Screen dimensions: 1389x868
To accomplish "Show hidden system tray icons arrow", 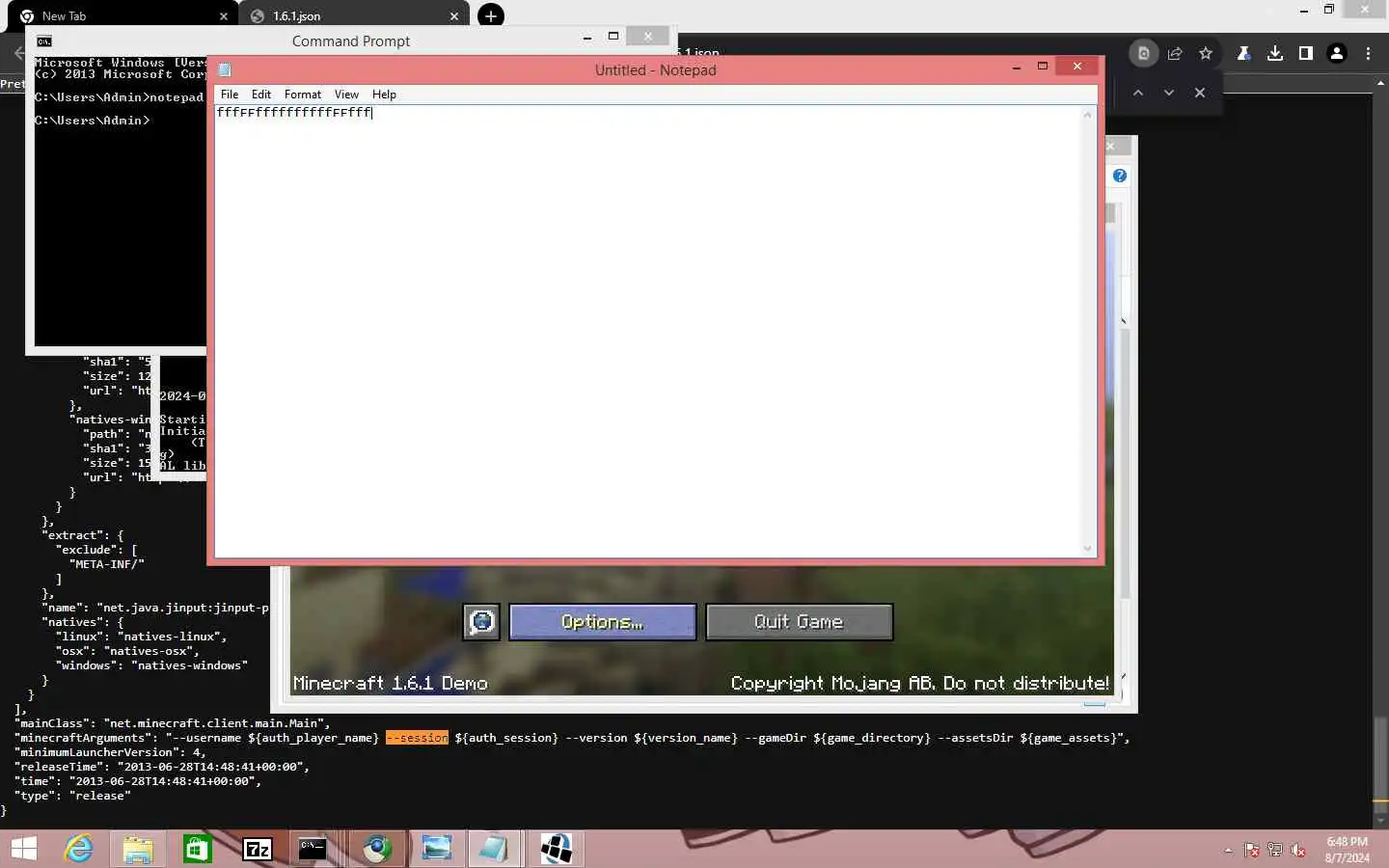I will 1228,850.
